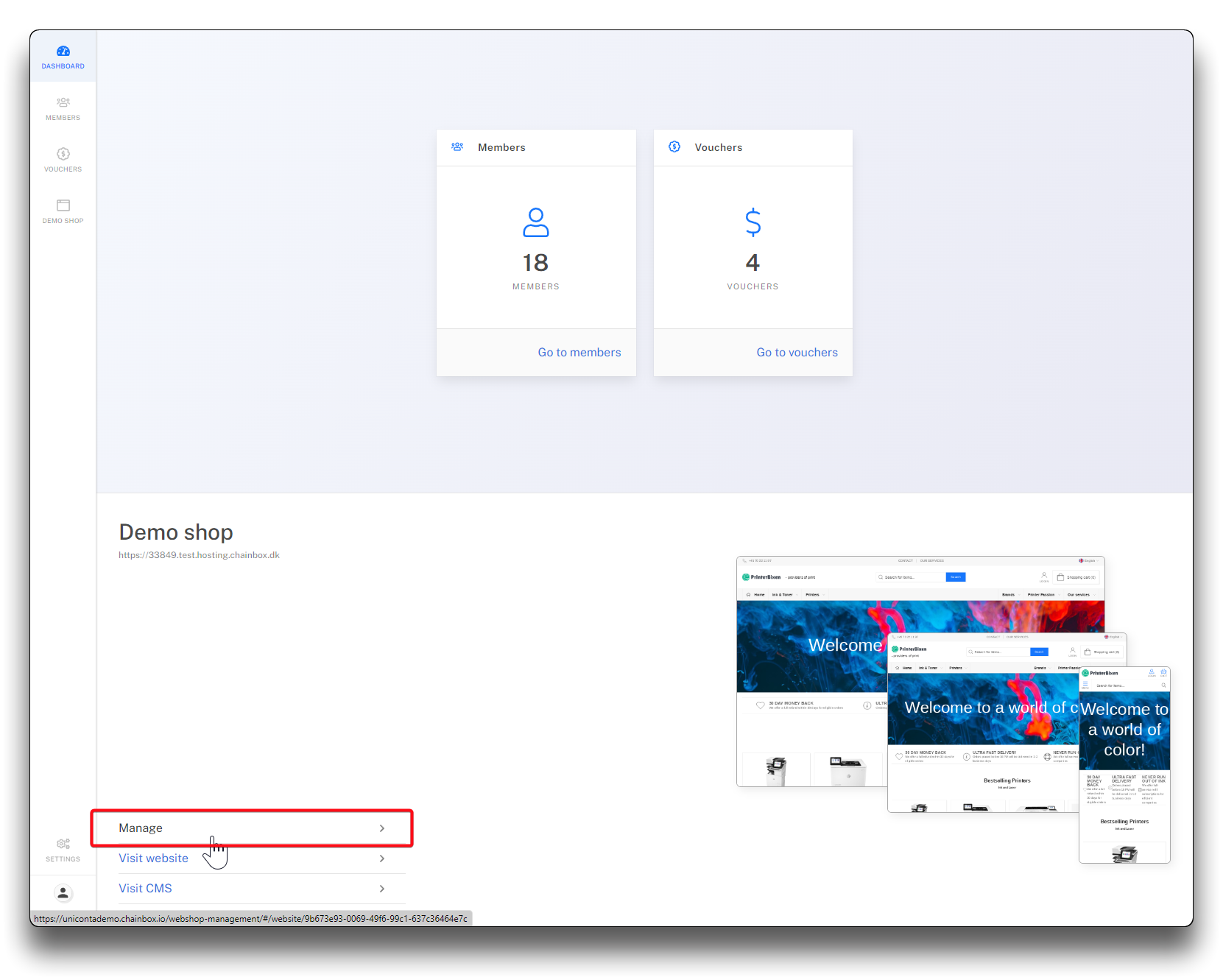Click the Manage menu entry
Viewport: 1223px width, 980px height.
141,828
